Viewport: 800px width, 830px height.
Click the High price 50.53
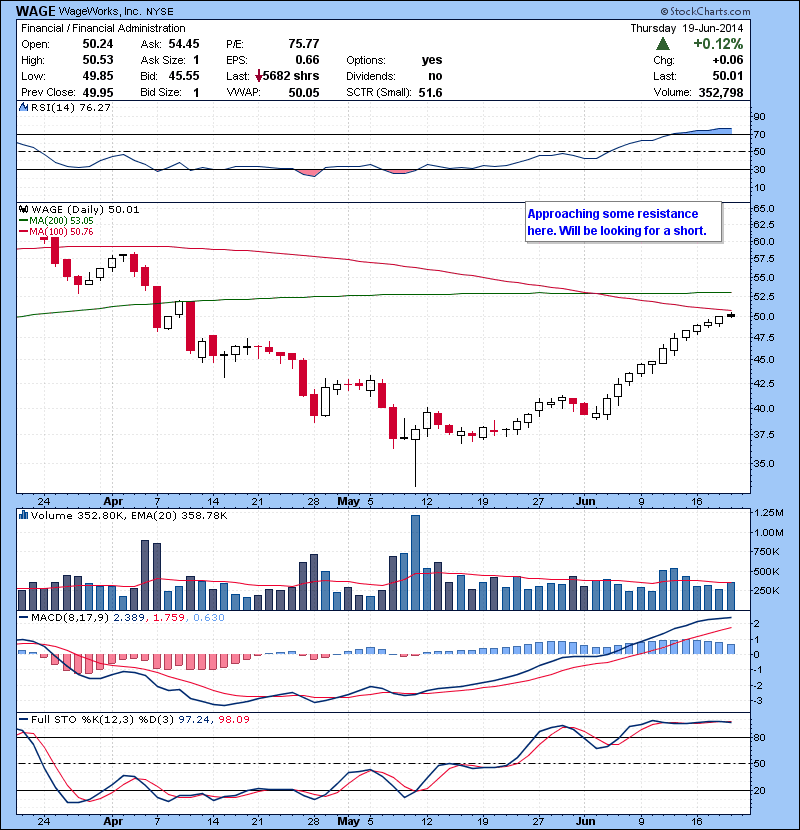pos(97,60)
